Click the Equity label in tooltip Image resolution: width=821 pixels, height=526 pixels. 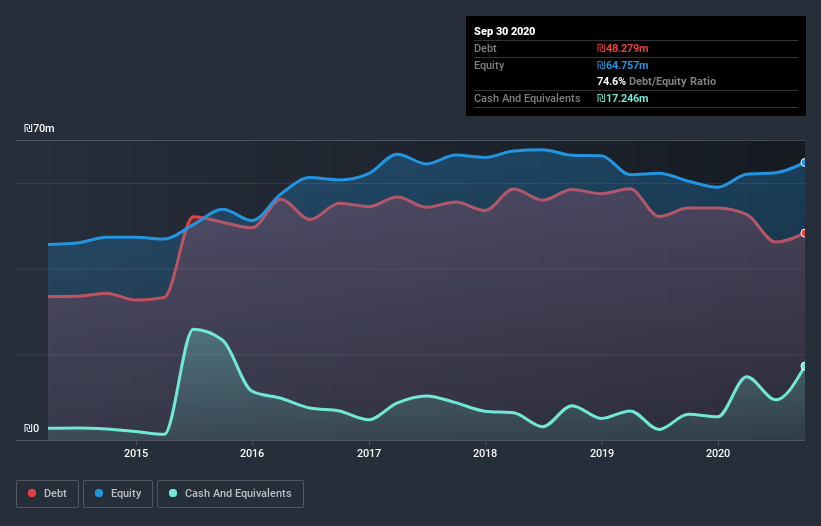point(489,65)
